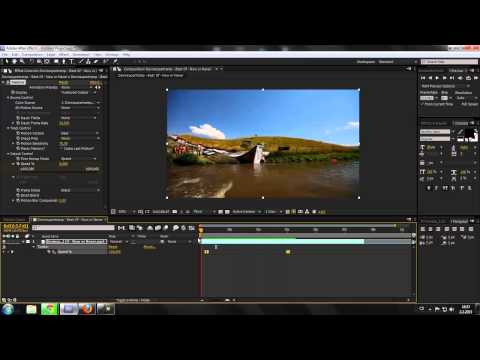The image size is (480, 360).
Task: Open the Graph Editor in timeline
Action: (x=192, y=228)
